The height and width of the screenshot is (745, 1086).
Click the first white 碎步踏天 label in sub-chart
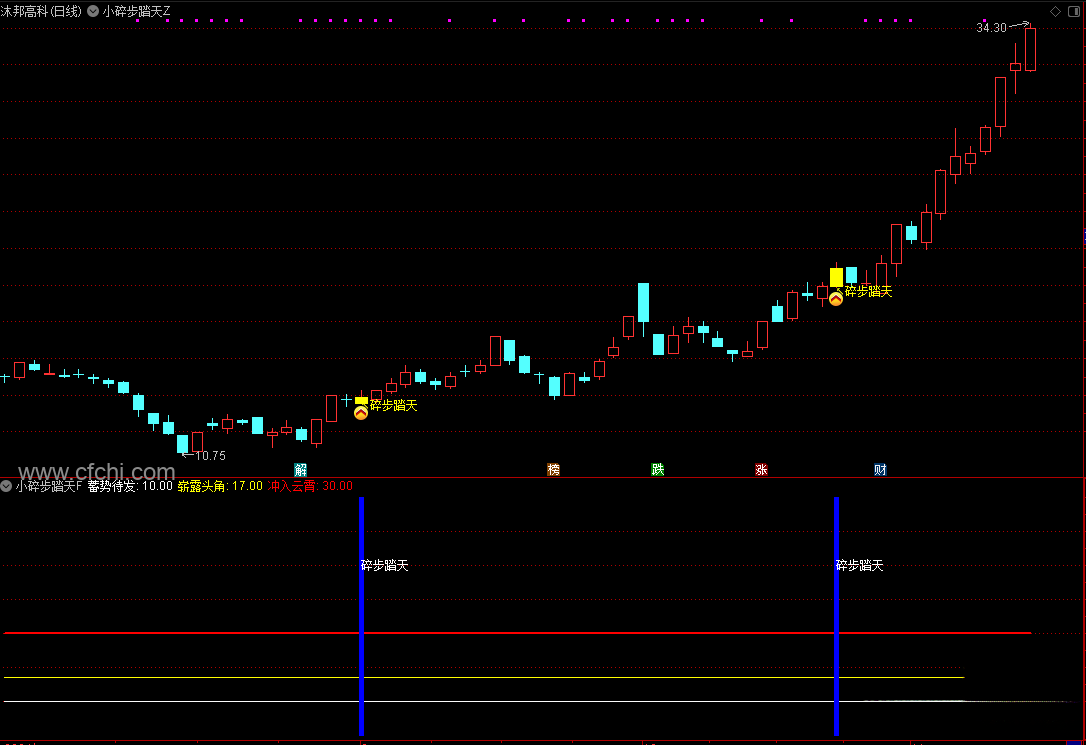[x=385, y=566]
